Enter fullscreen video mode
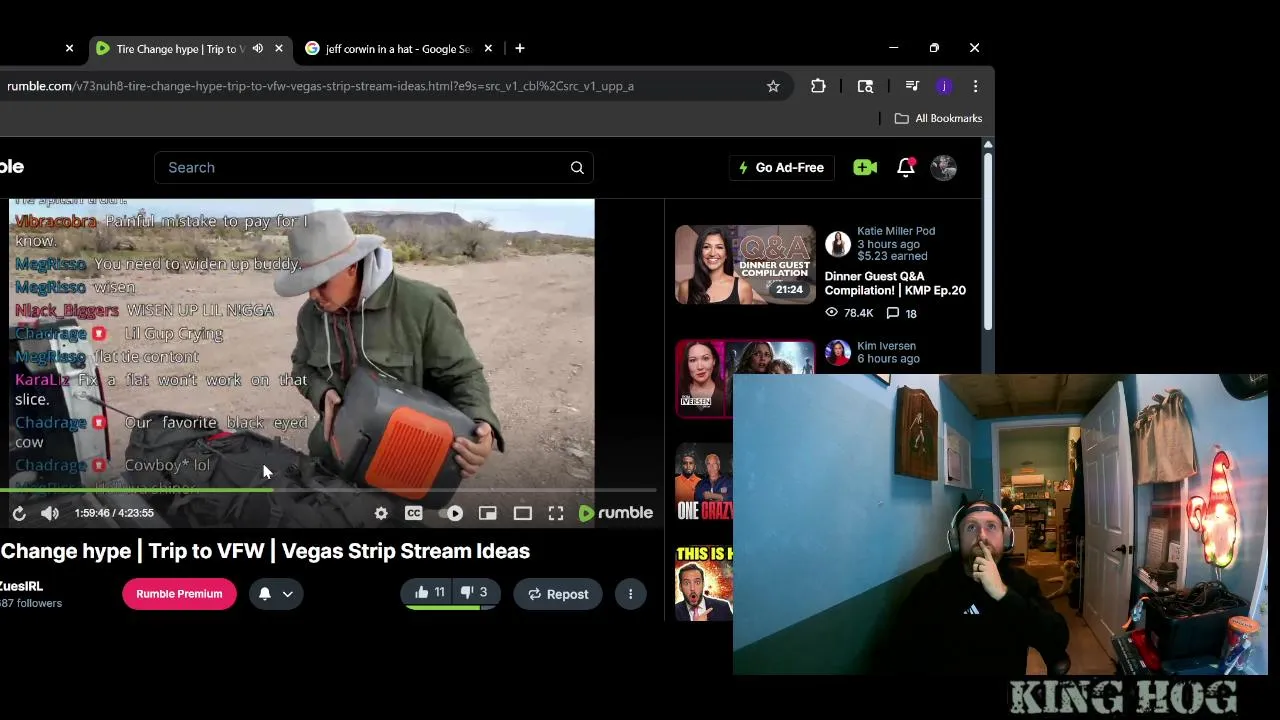Screen dimensions: 1280x720 click(556, 513)
